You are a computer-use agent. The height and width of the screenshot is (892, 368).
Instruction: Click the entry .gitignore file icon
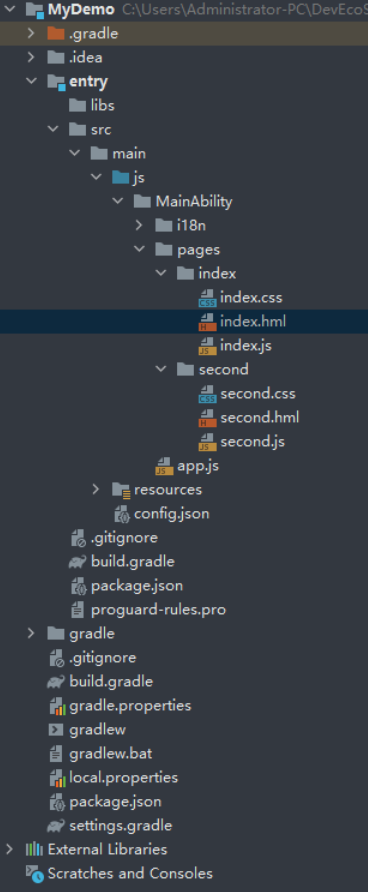coord(77,538)
